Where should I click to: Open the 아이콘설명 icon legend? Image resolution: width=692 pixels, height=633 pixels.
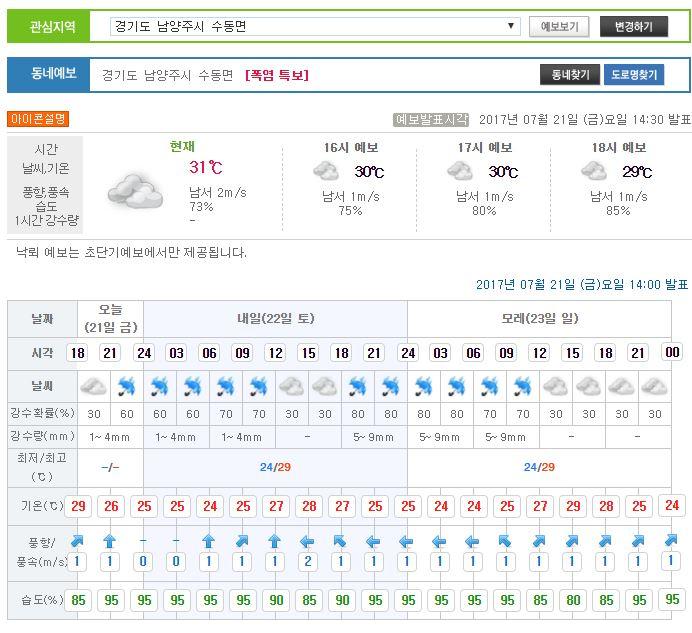tap(38, 119)
